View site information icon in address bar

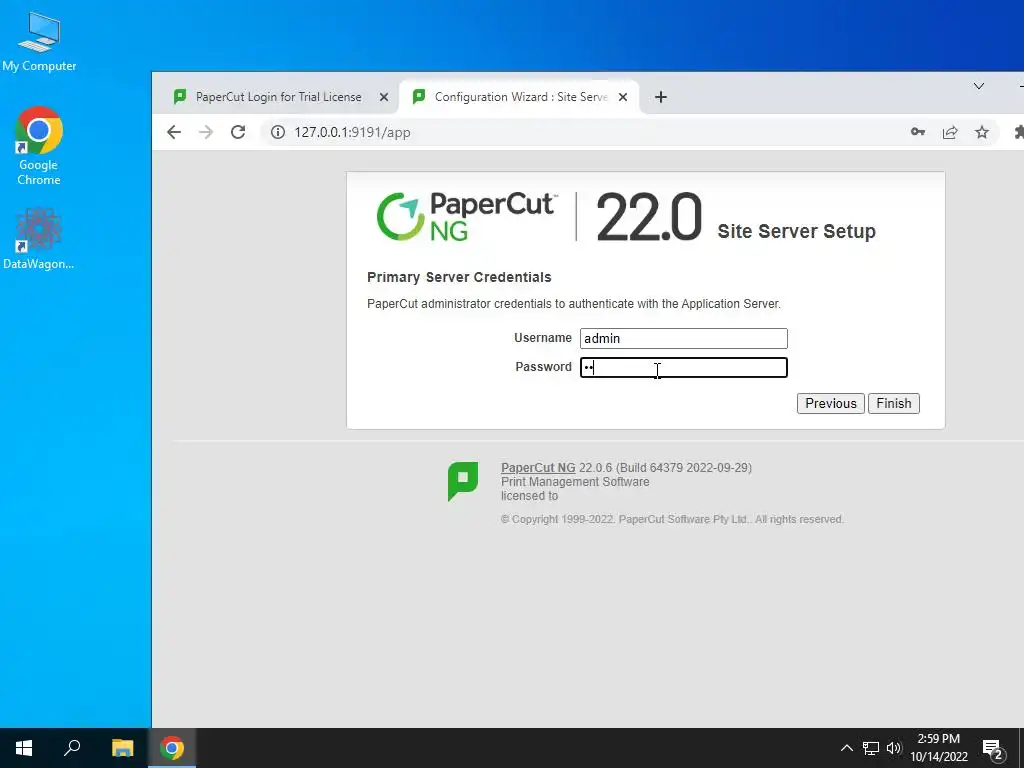point(278,133)
